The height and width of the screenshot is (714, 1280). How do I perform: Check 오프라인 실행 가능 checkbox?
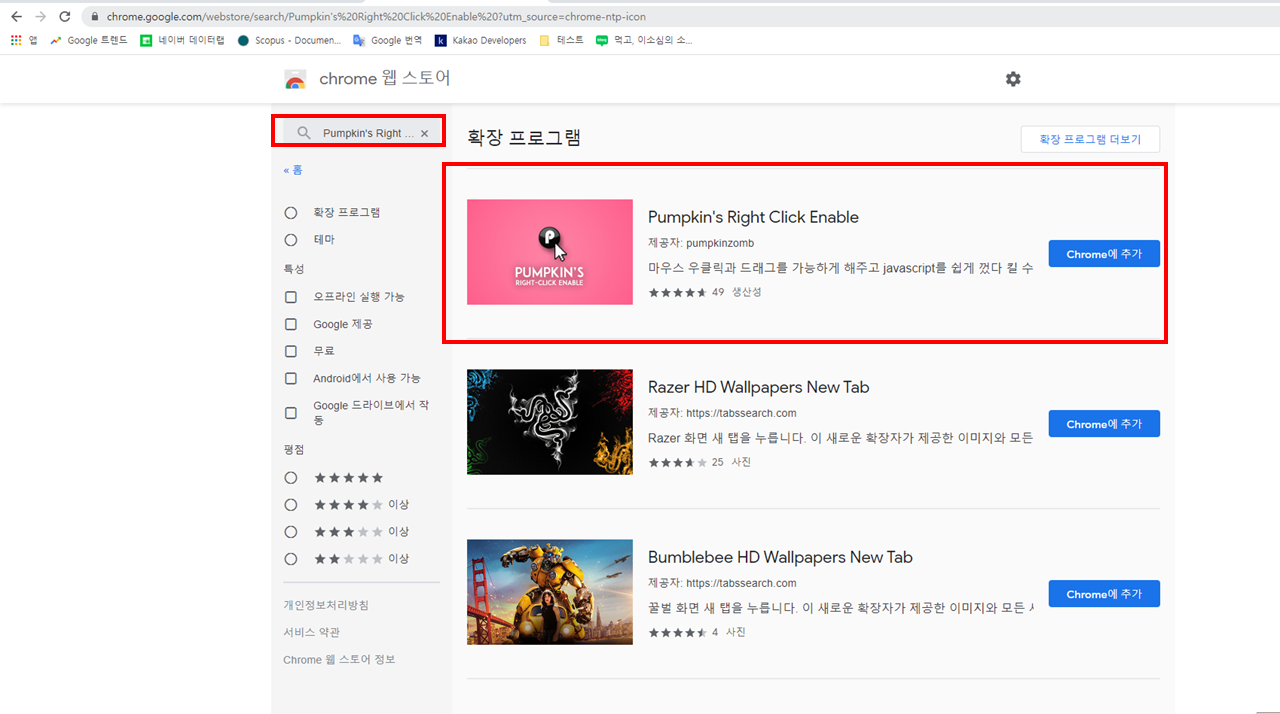(291, 297)
